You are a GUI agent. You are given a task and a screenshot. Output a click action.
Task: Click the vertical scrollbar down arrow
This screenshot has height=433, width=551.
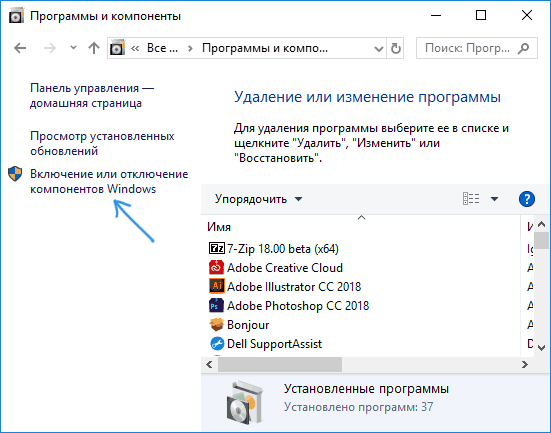coord(542,348)
